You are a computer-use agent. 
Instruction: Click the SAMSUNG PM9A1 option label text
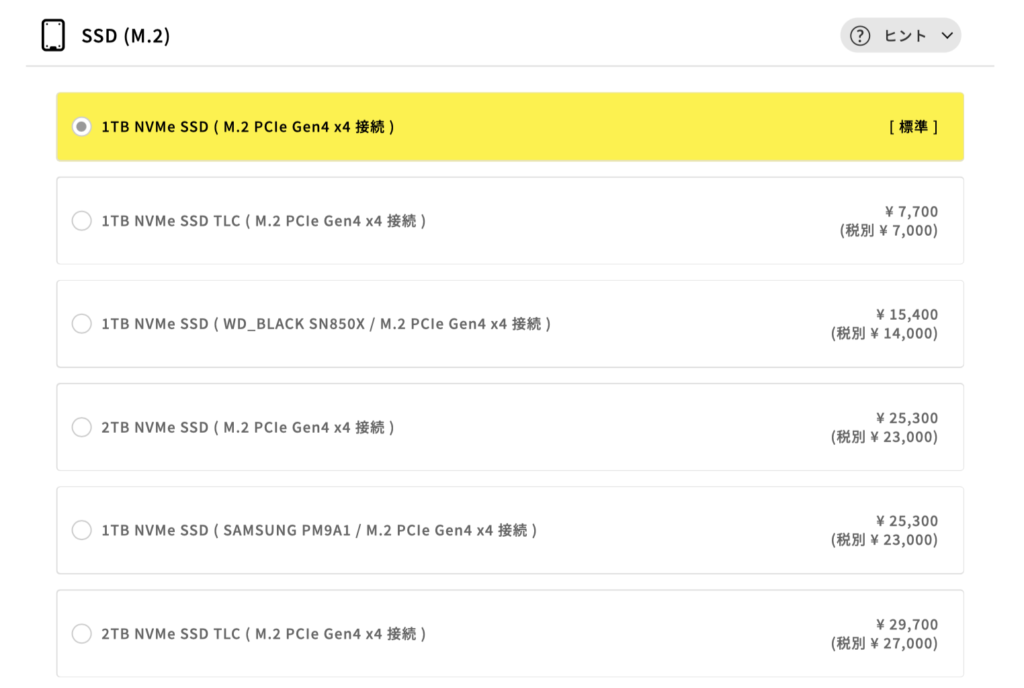pyautogui.click(x=319, y=530)
